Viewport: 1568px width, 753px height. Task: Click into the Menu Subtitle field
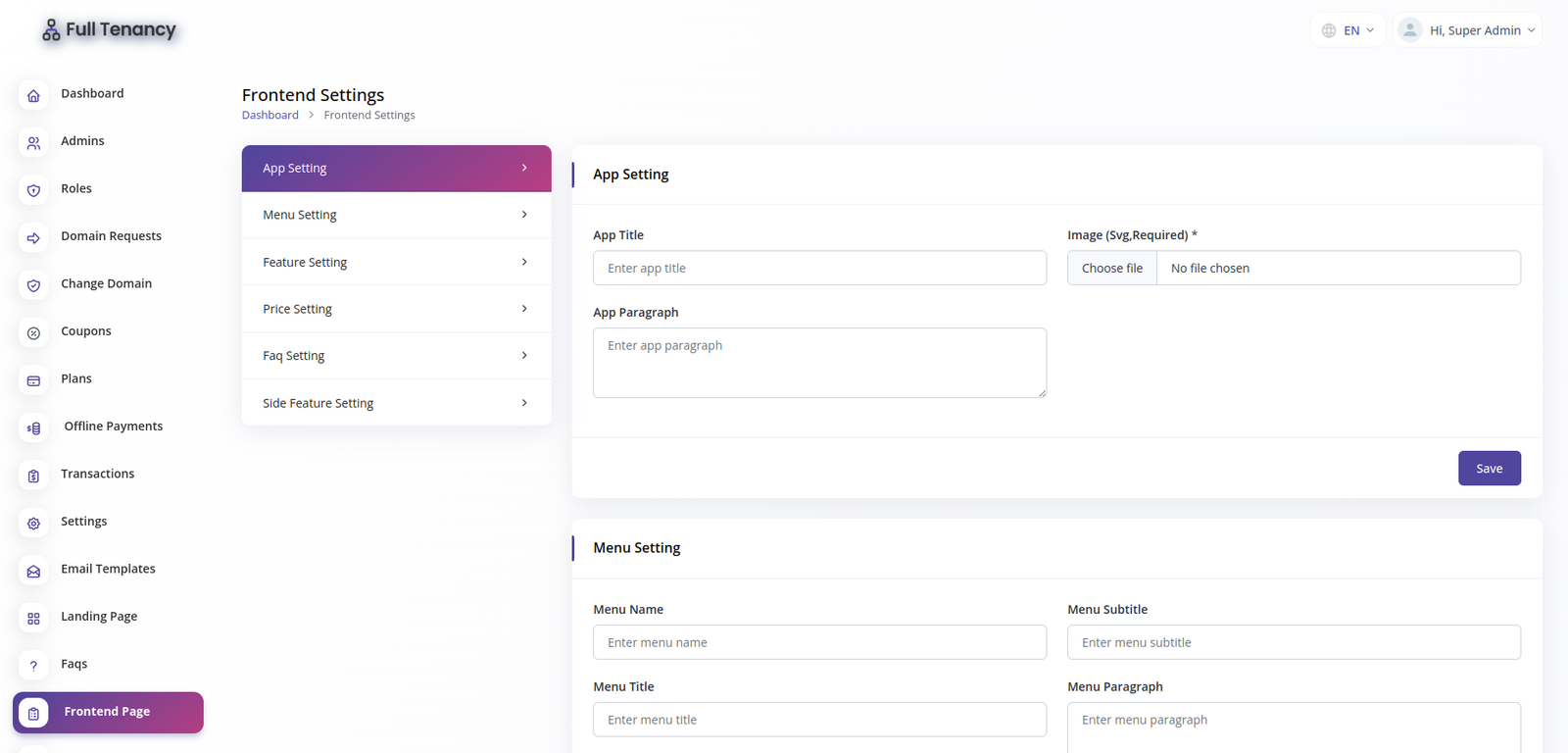click(x=1294, y=642)
